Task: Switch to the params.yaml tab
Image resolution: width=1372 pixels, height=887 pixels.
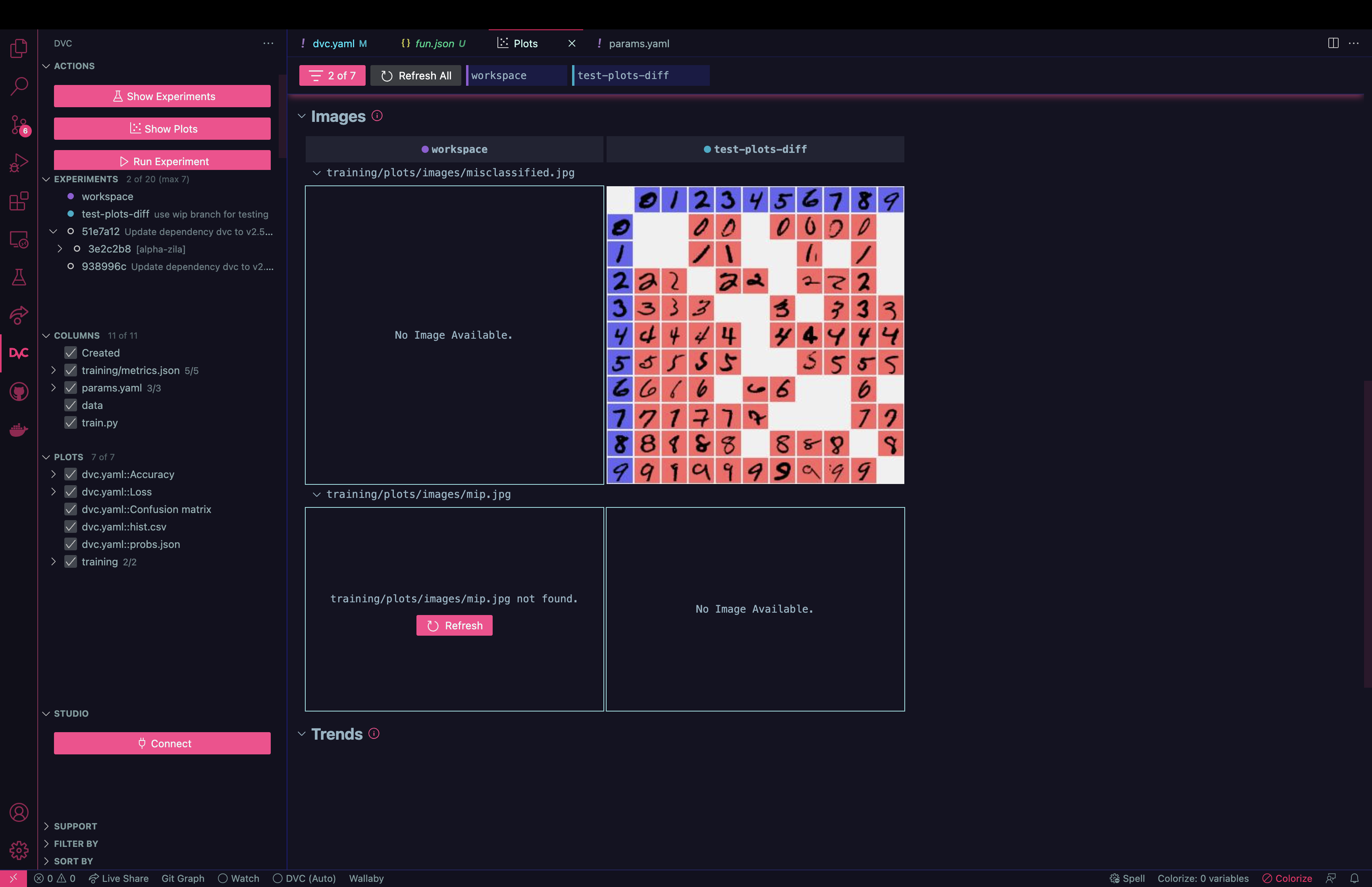Action: pyautogui.click(x=638, y=44)
